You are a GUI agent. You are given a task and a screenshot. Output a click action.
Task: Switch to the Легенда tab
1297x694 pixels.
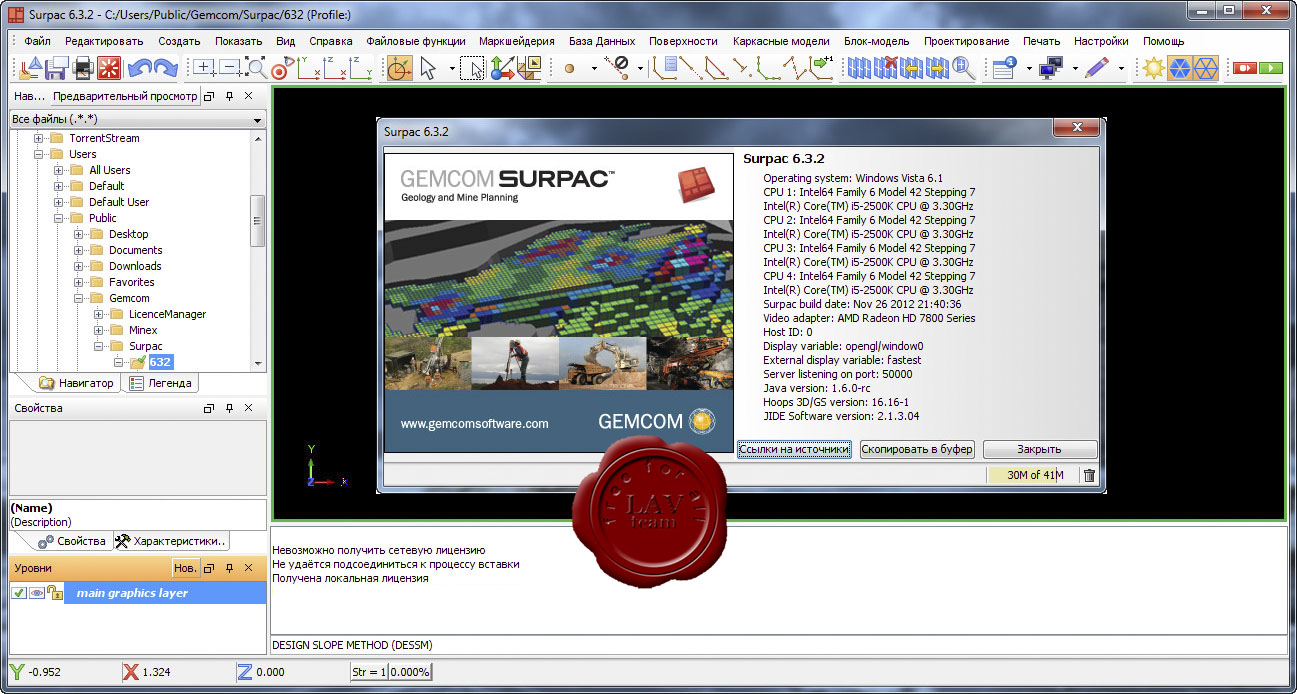160,383
